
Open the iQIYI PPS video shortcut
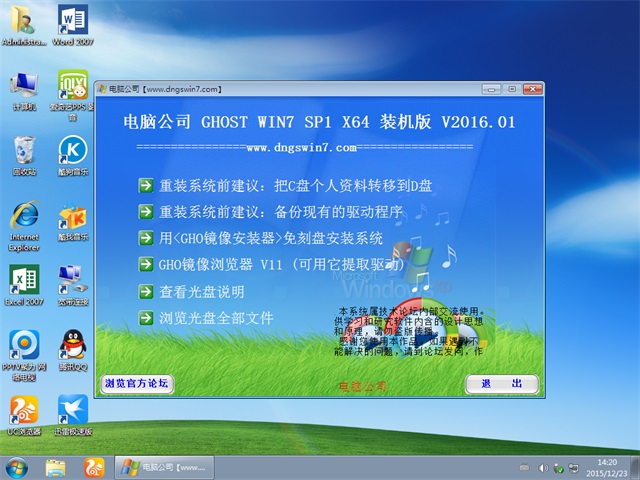pos(73,95)
